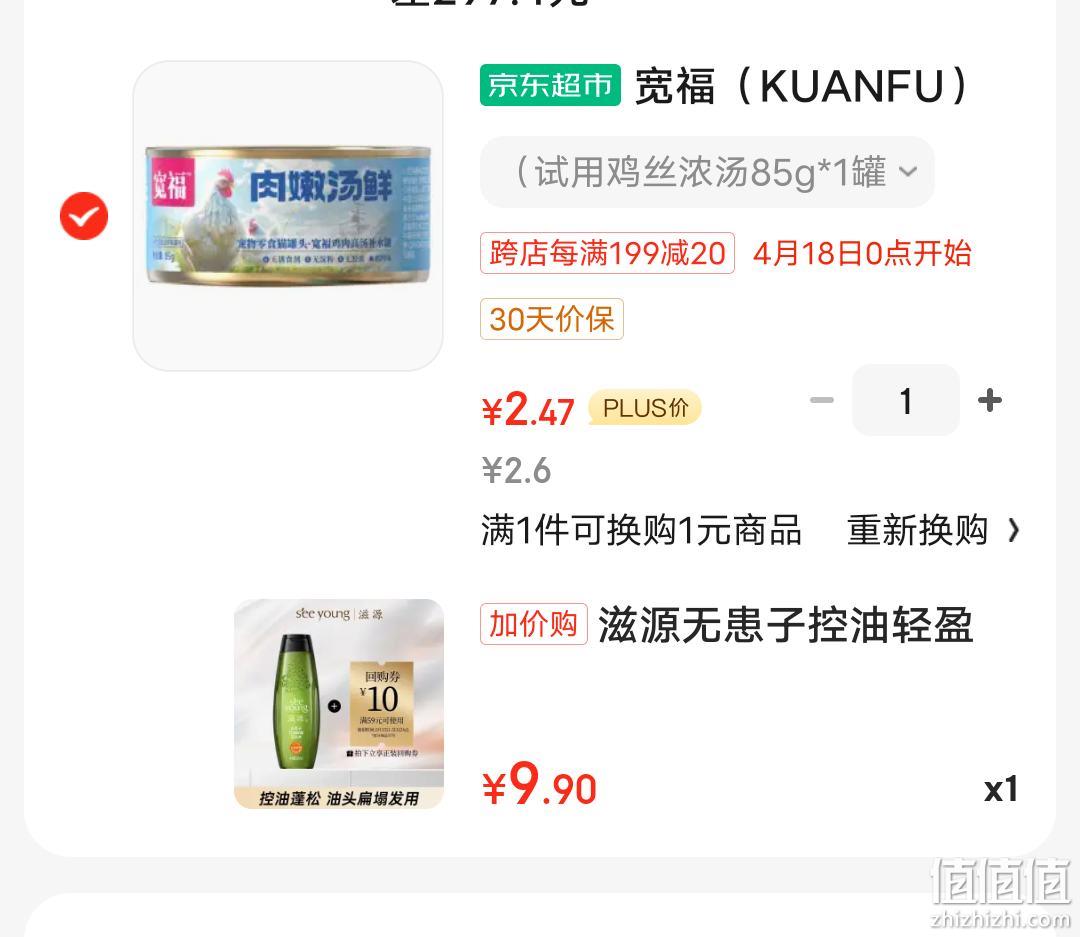Image resolution: width=1080 pixels, height=937 pixels.
Task: Open 重新换购 to reselect add-on item
Action: pos(917,530)
